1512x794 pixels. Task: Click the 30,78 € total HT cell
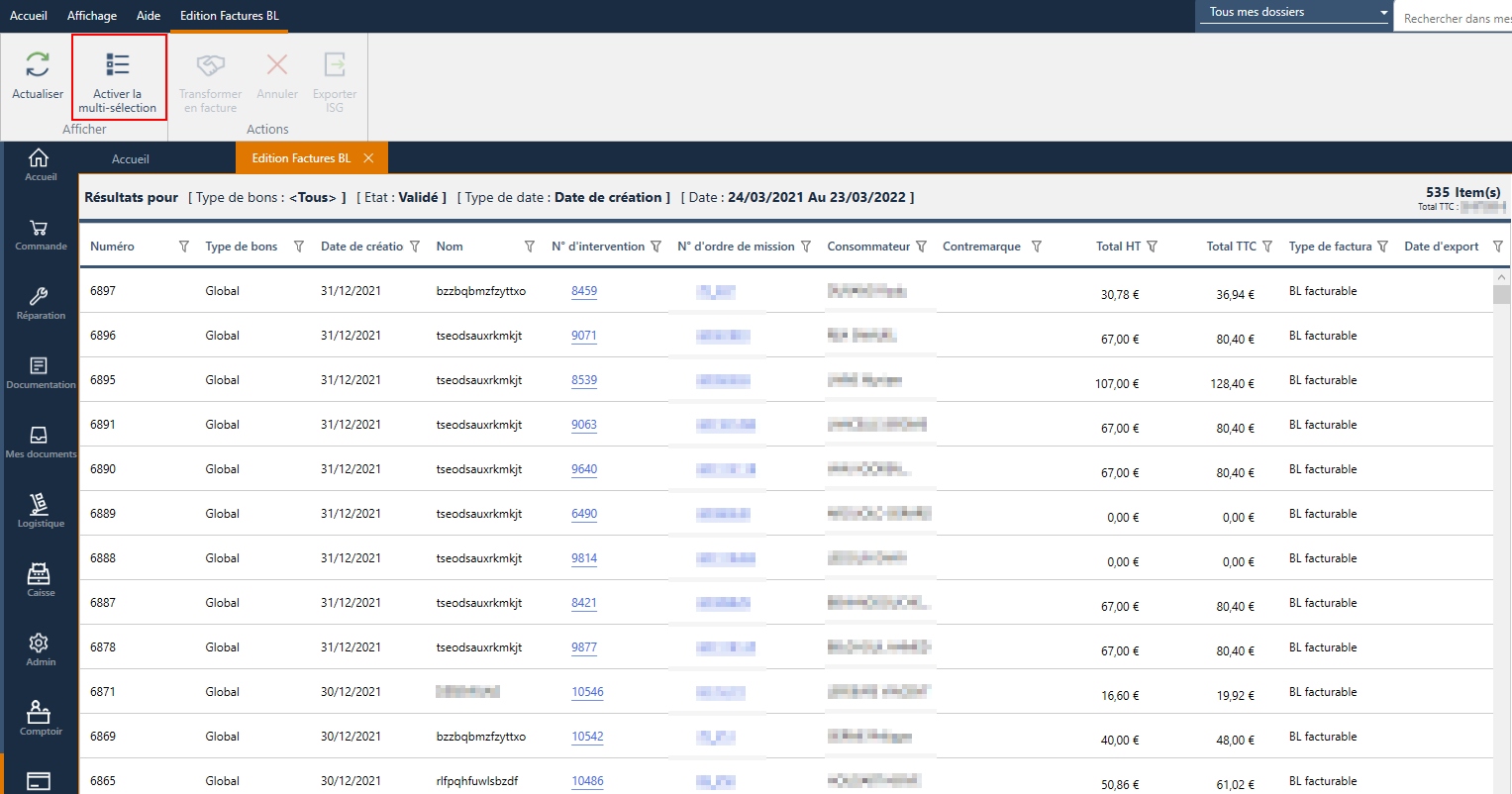click(1120, 295)
